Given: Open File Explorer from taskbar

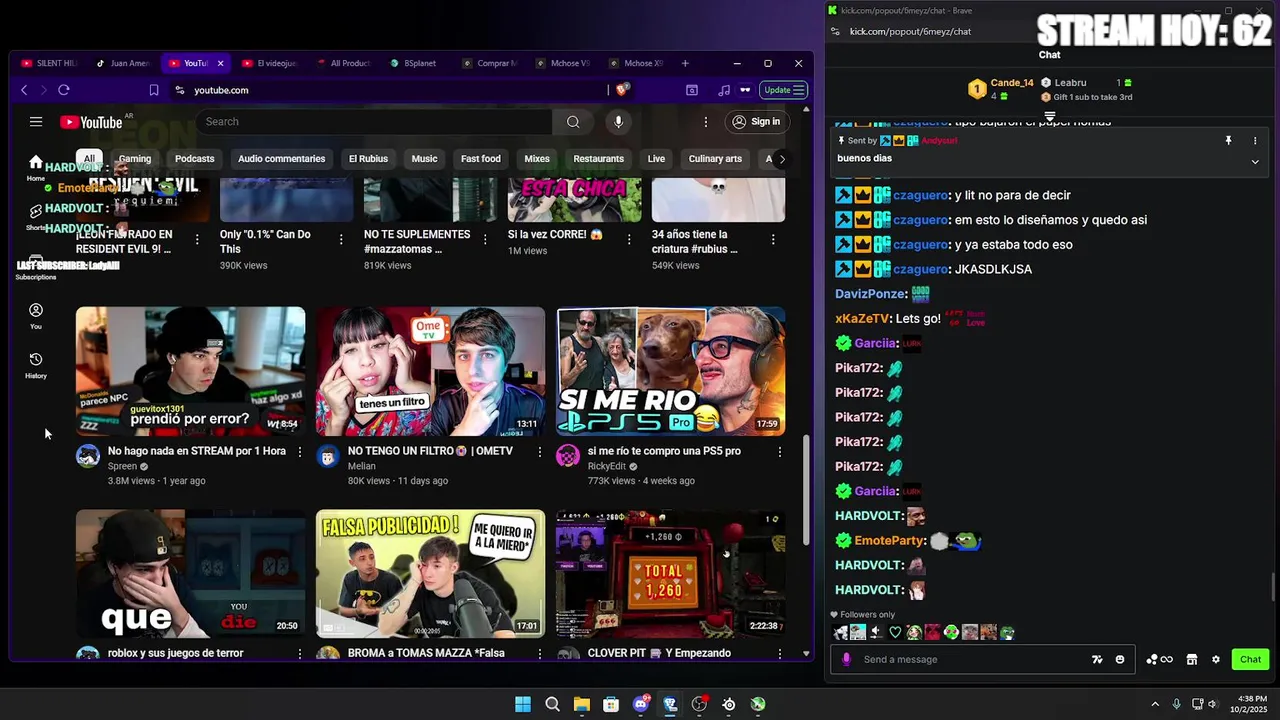Looking at the screenshot, I should click(x=581, y=704).
